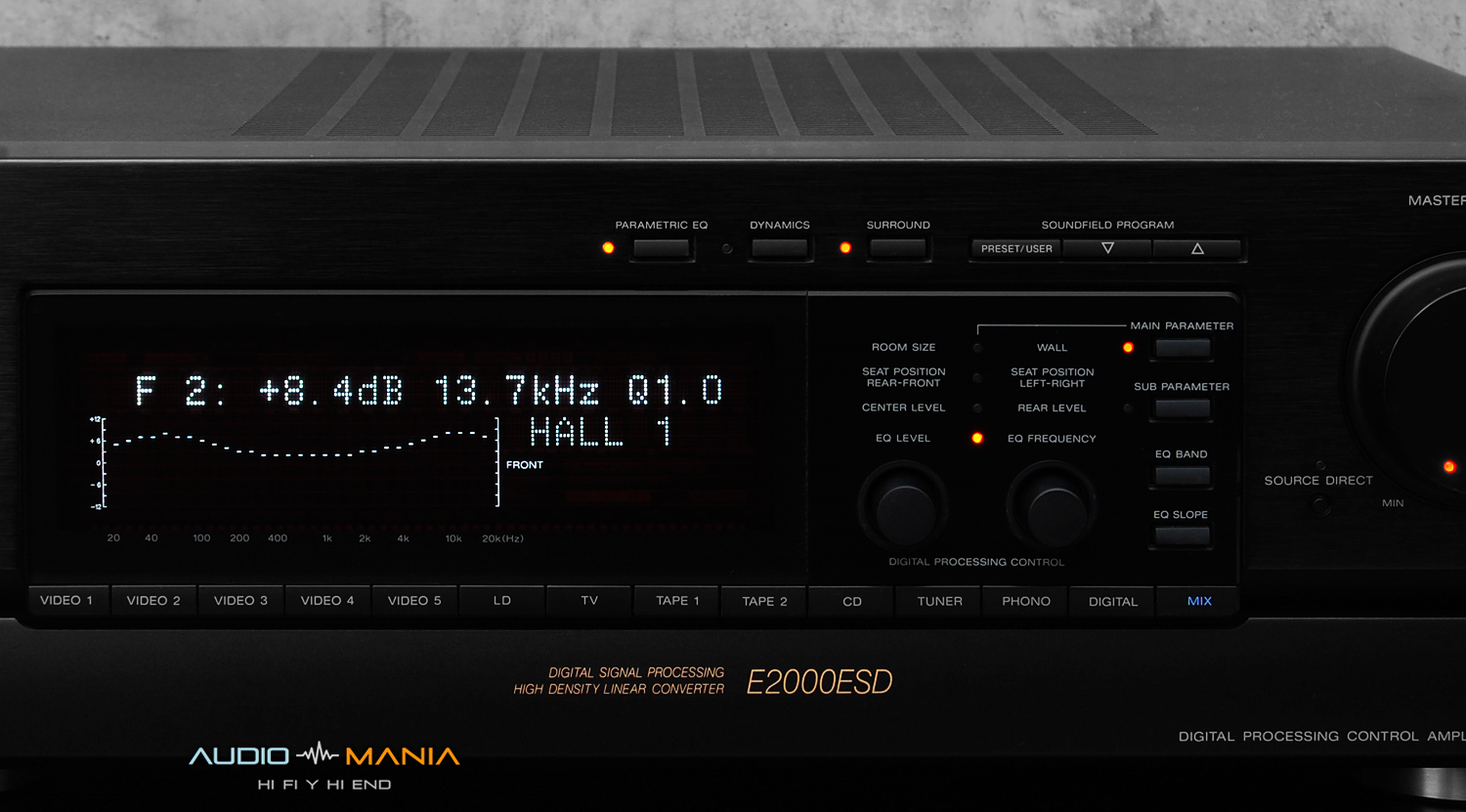Click the lit EQ Level indicator LED

tap(977, 438)
